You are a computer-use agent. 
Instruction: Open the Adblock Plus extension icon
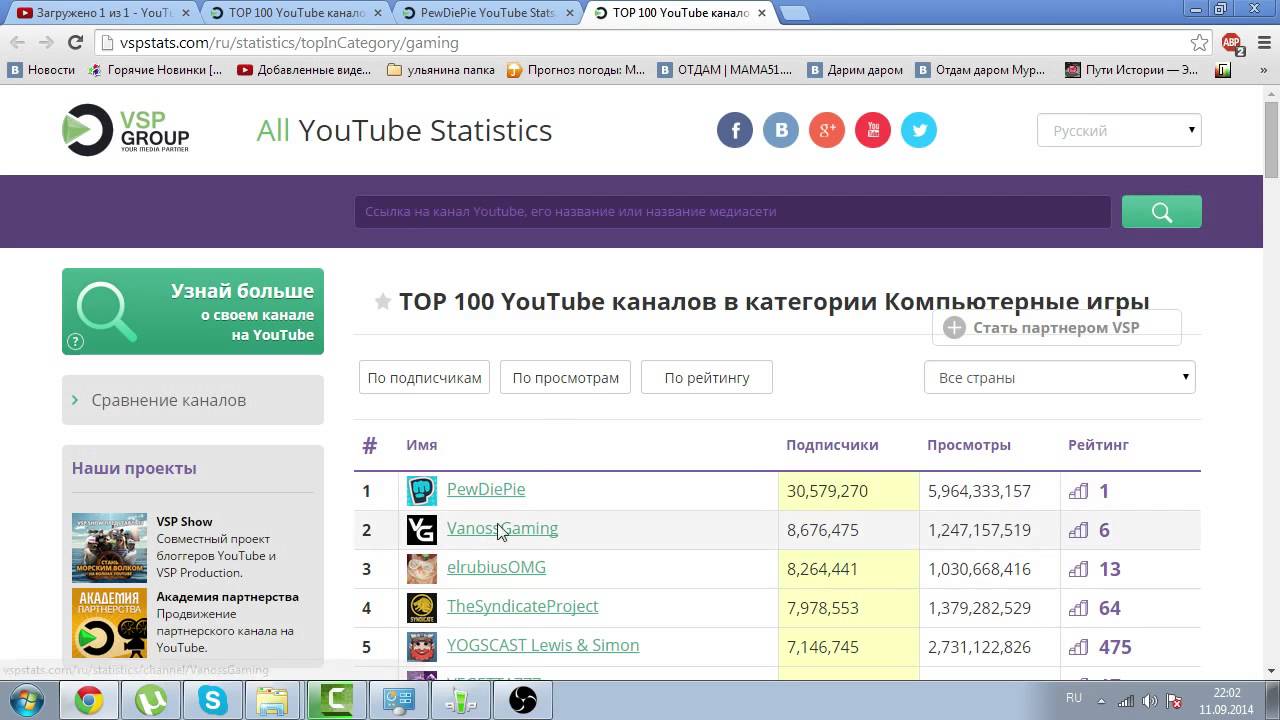click(x=1232, y=43)
